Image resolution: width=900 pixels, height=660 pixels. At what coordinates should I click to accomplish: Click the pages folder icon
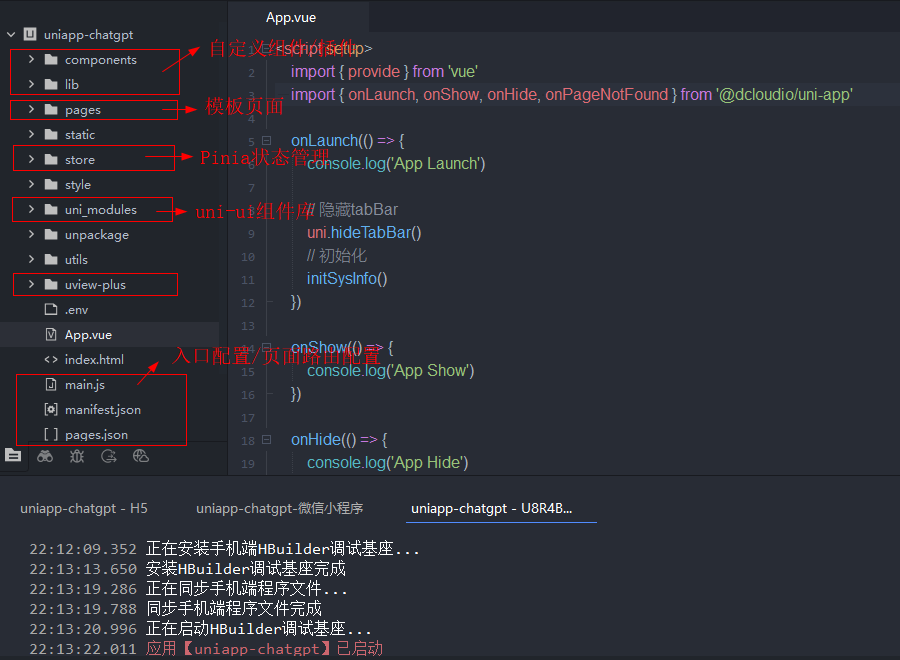click(x=51, y=109)
